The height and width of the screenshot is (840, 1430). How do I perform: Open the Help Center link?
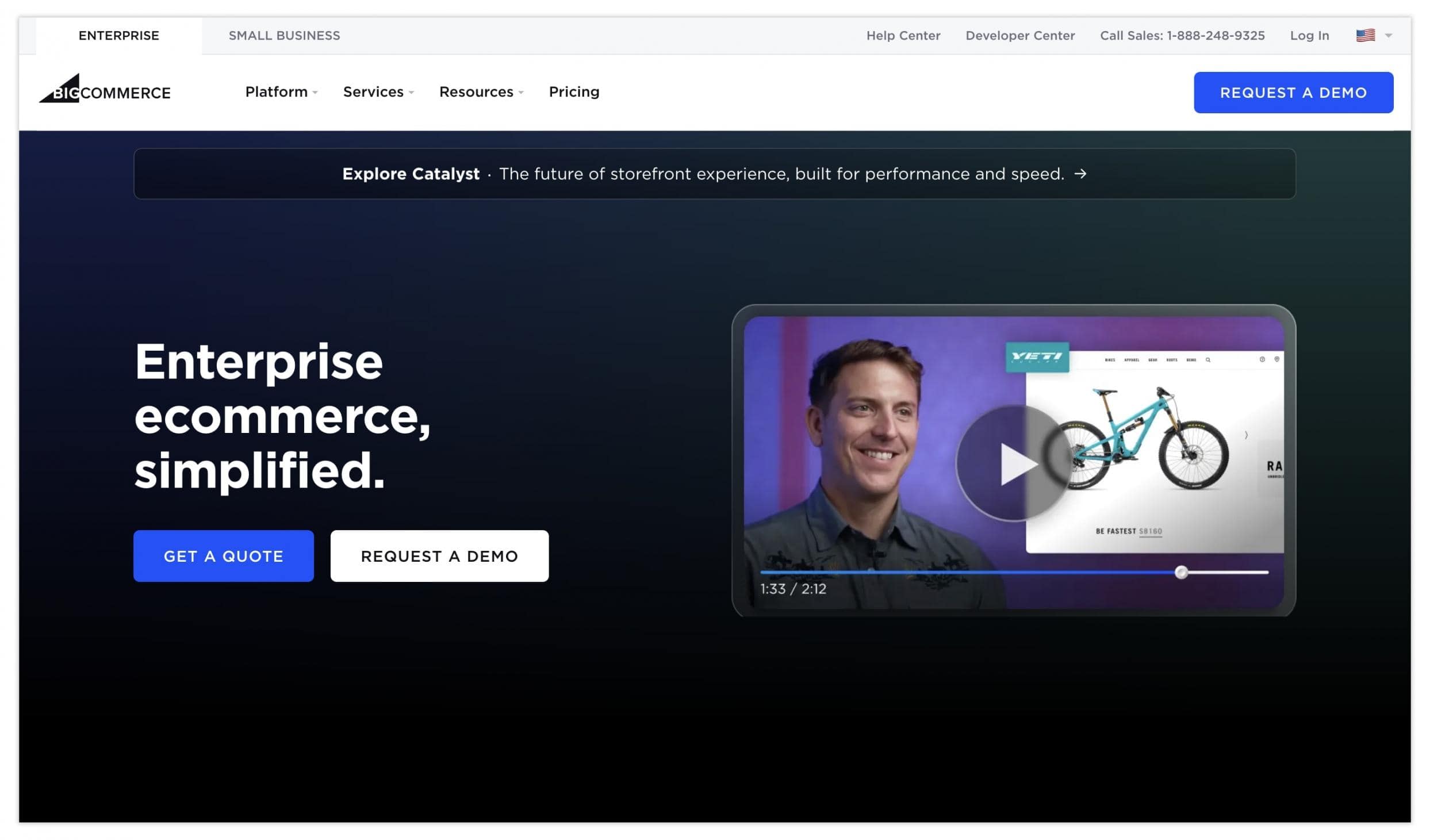coord(903,36)
